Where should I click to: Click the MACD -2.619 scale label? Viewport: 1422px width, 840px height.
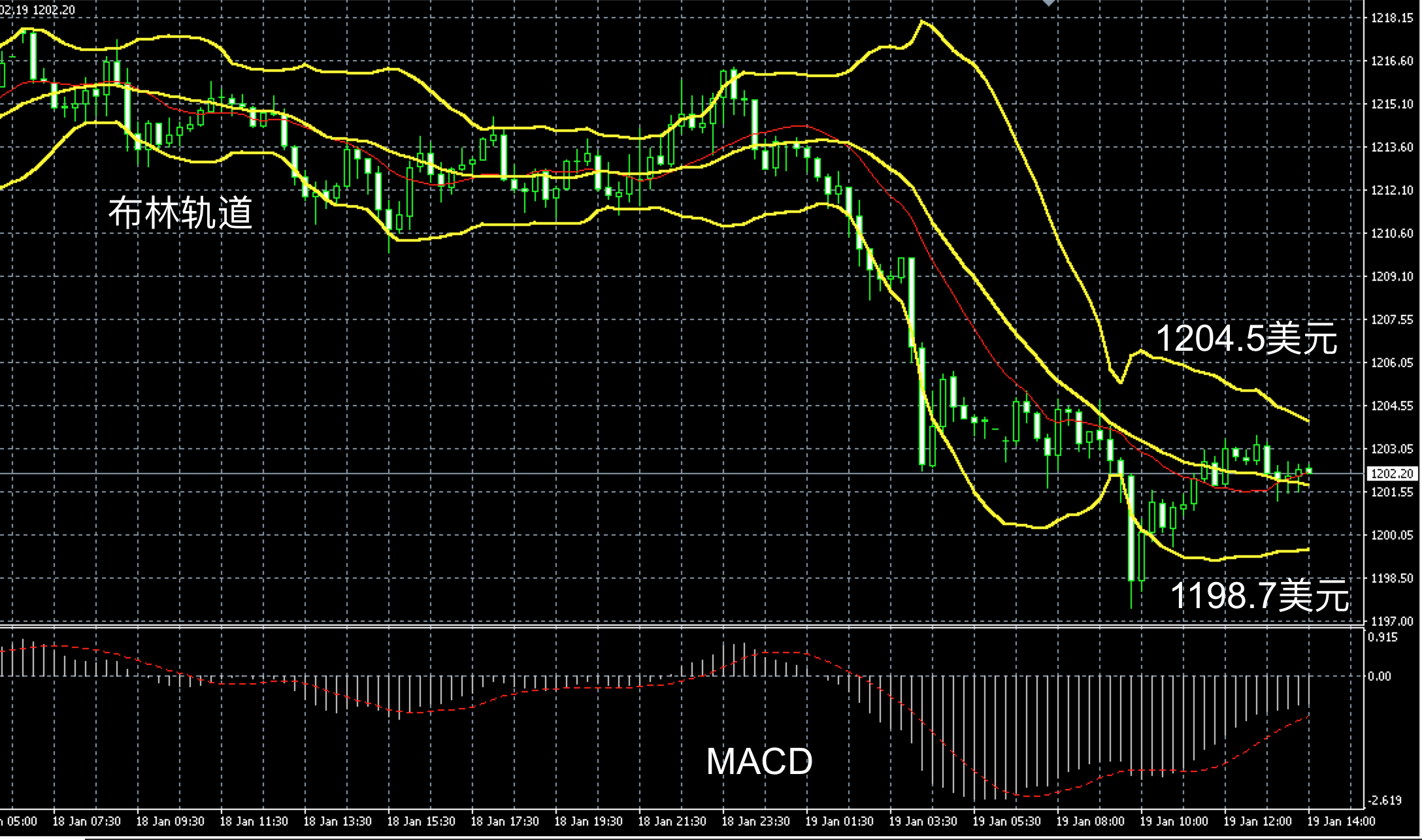tap(1384, 800)
